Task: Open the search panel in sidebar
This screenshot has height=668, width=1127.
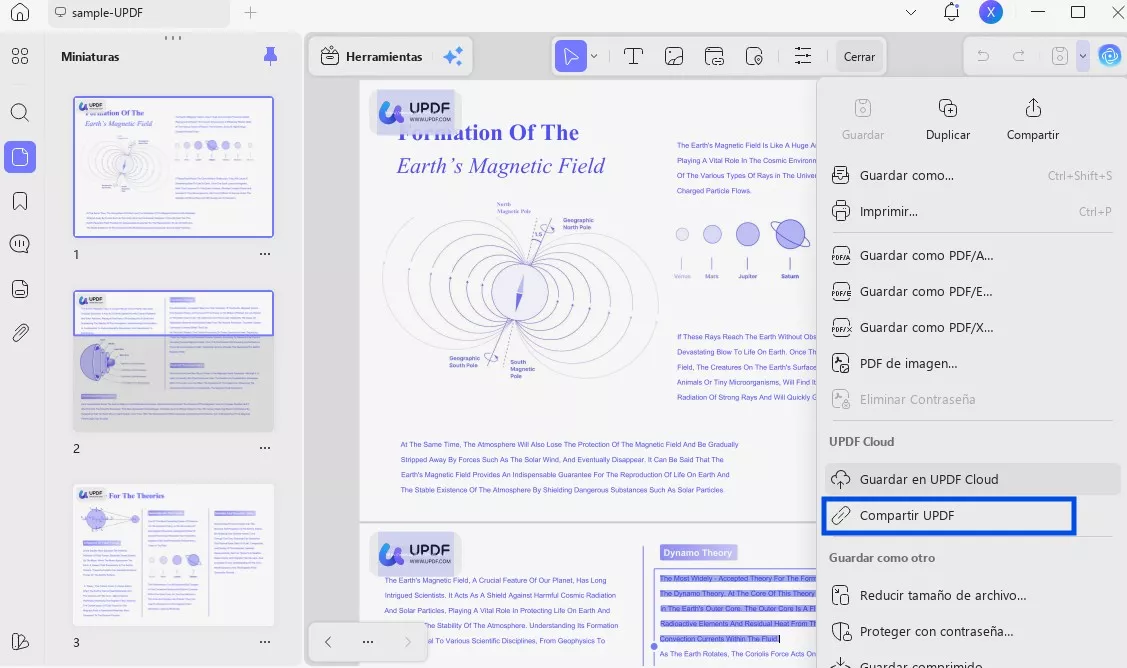Action: pos(20,112)
